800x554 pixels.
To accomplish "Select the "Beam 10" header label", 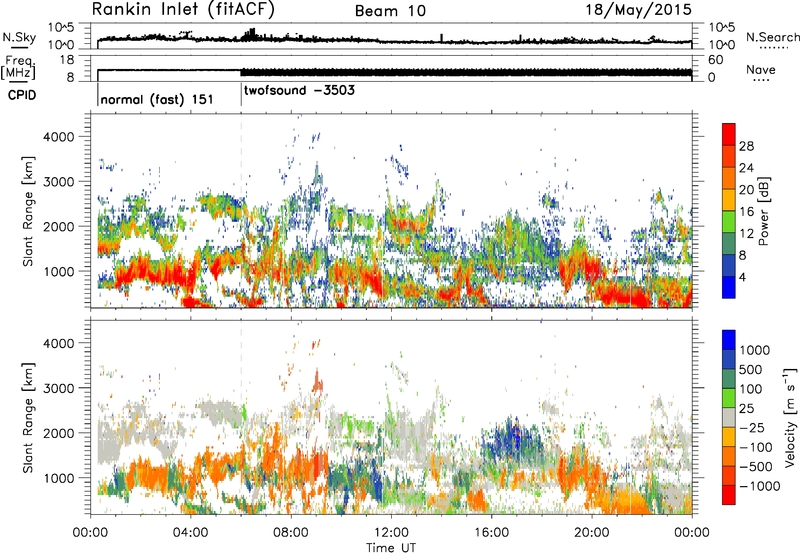I will (x=390, y=11).
